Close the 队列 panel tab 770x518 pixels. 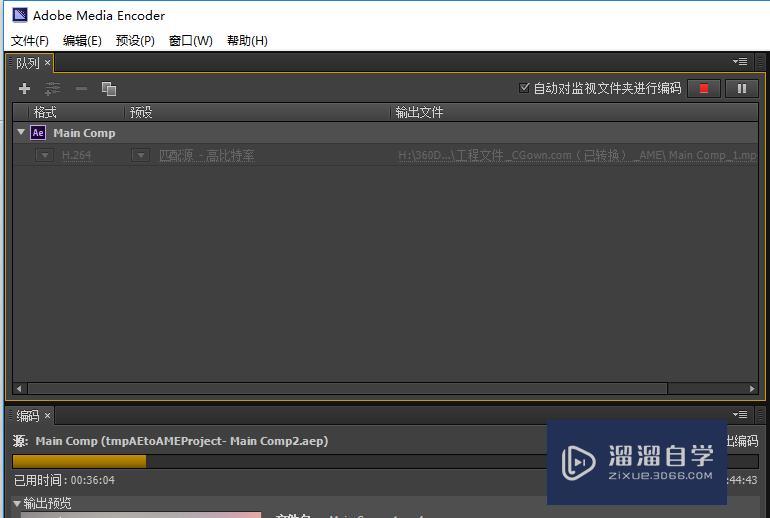pos(47,62)
